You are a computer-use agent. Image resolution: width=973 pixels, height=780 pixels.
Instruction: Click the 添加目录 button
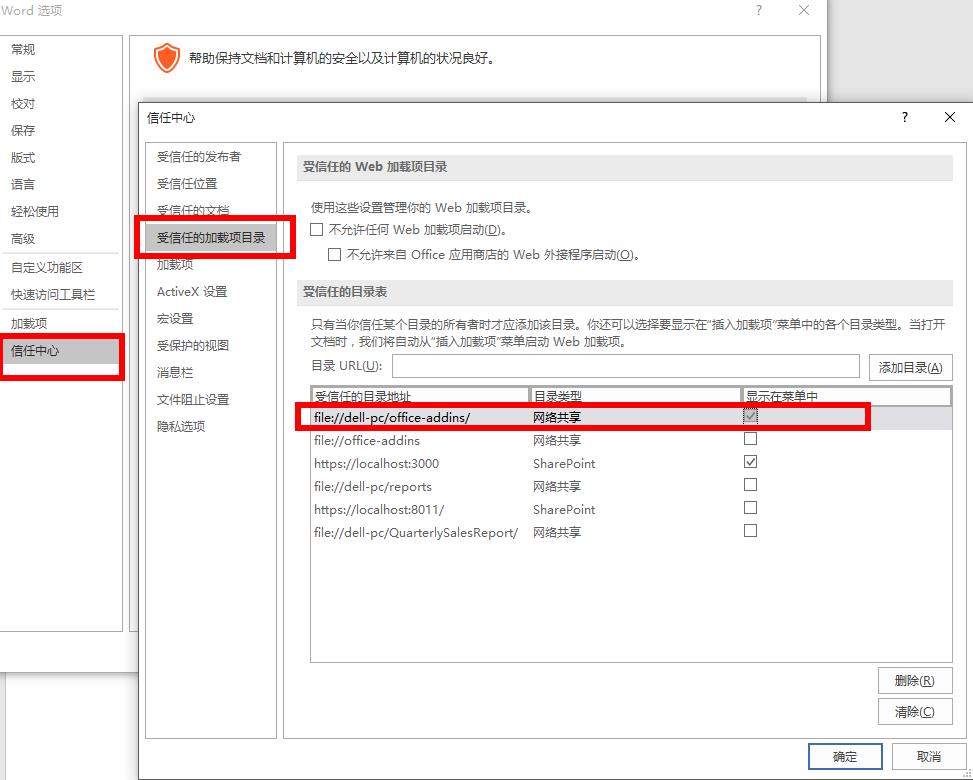tap(909, 367)
